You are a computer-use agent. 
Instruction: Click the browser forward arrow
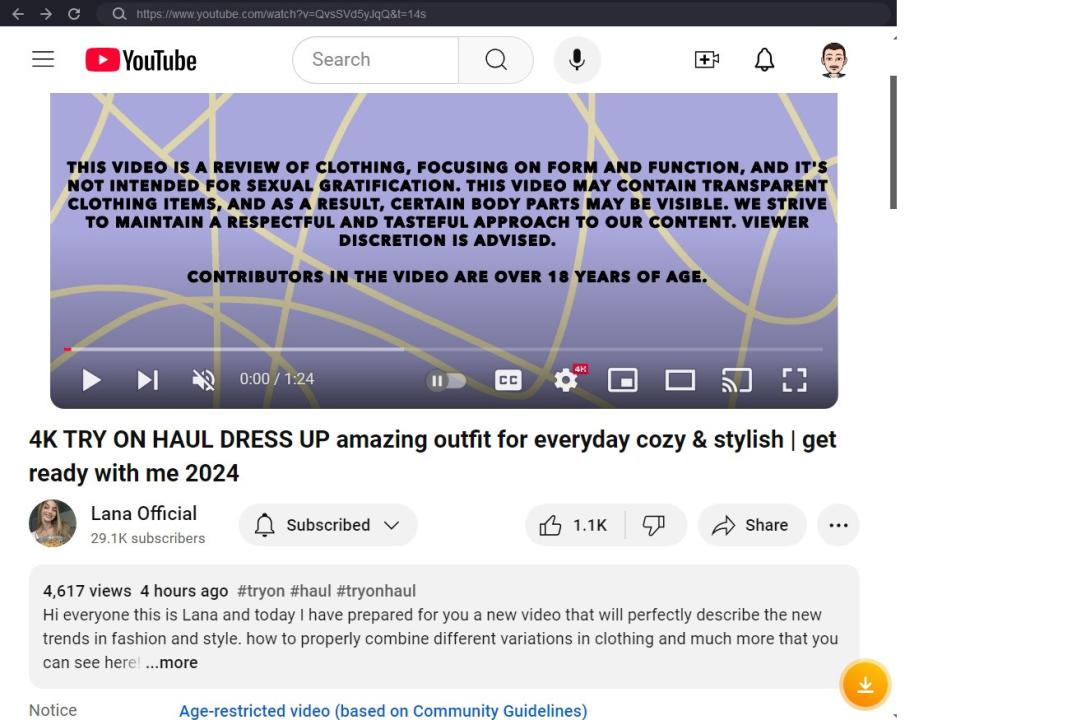pyautogui.click(x=46, y=14)
